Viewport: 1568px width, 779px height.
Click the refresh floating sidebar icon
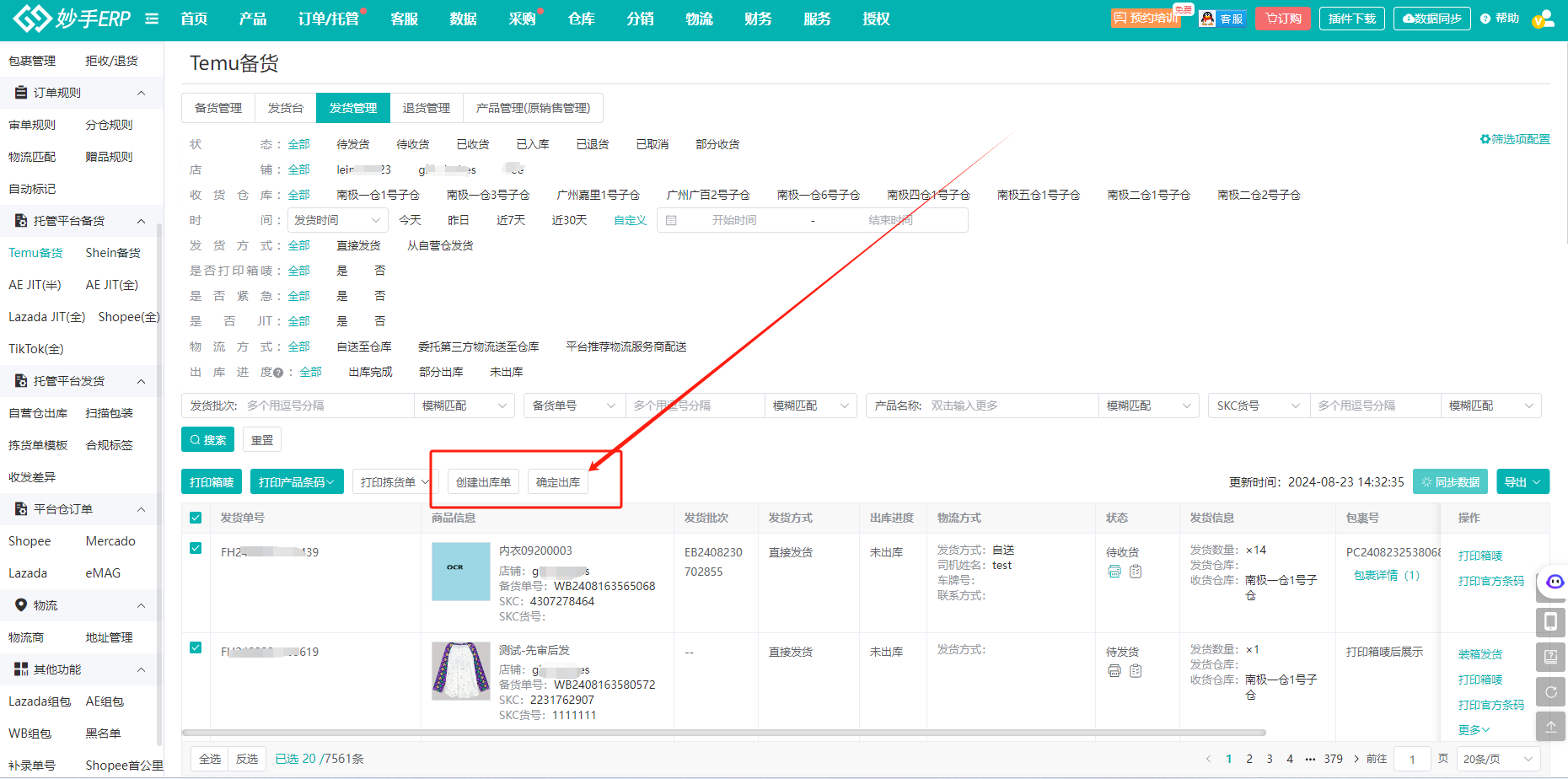click(1550, 692)
